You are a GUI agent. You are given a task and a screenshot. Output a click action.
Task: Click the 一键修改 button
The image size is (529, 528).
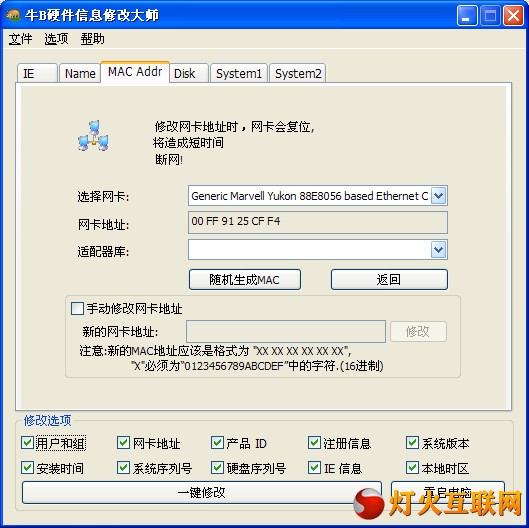tap(202, 493)
